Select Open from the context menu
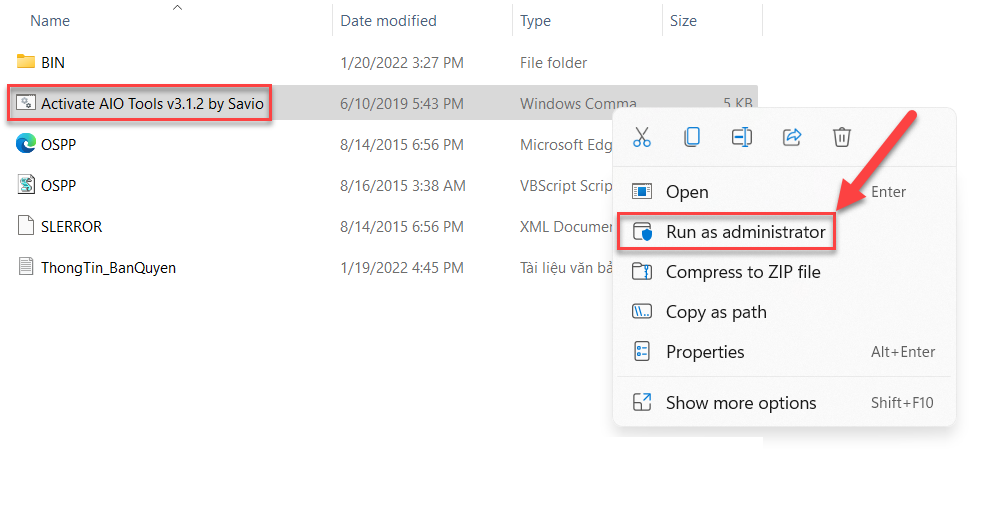Image resolution: width=982 pixels, height=521 pixels. pyautogui.click(x=687, y=192)
